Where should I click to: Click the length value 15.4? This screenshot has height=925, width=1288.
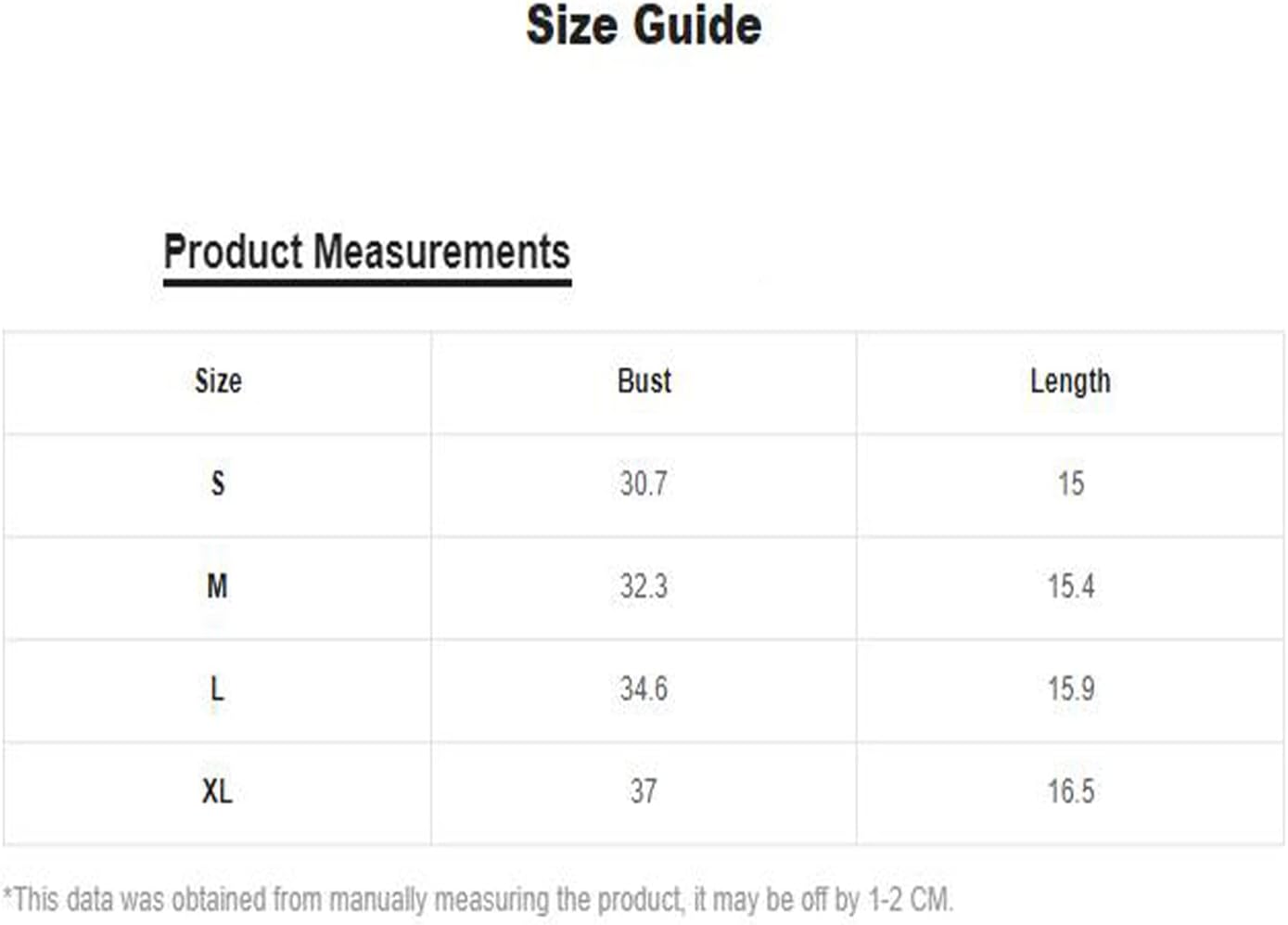1071,586
